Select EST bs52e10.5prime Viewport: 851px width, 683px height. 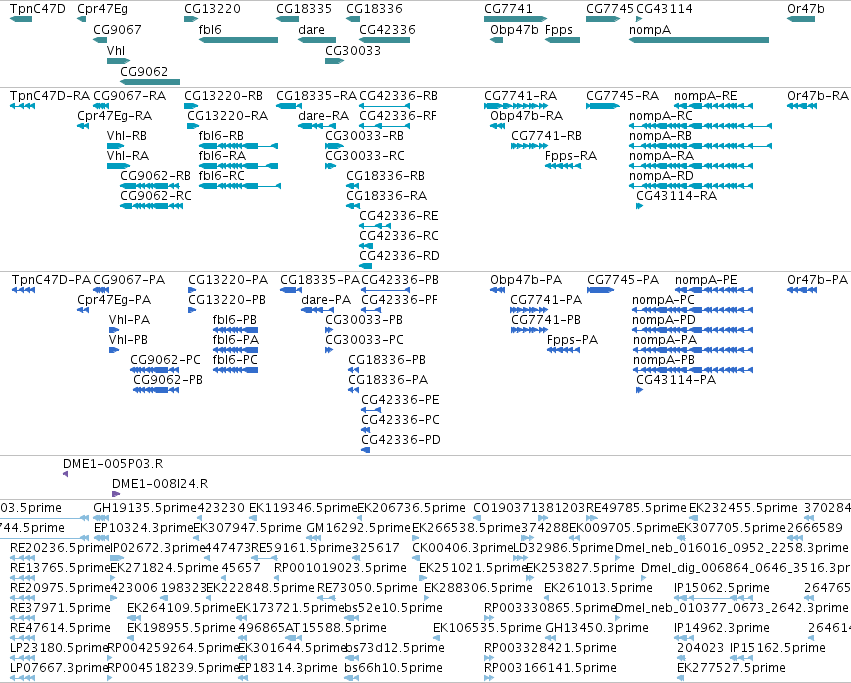(x=393, y=608)
